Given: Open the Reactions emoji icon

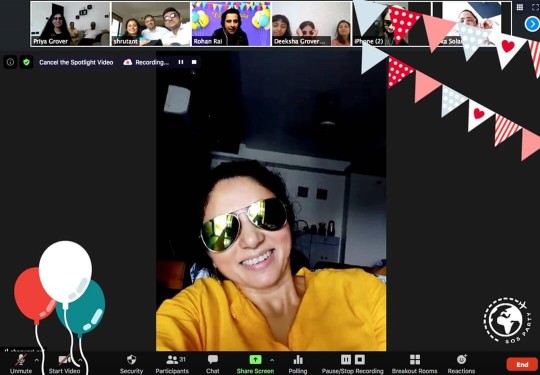Looking at the screenshot, I should click(461, 360).
